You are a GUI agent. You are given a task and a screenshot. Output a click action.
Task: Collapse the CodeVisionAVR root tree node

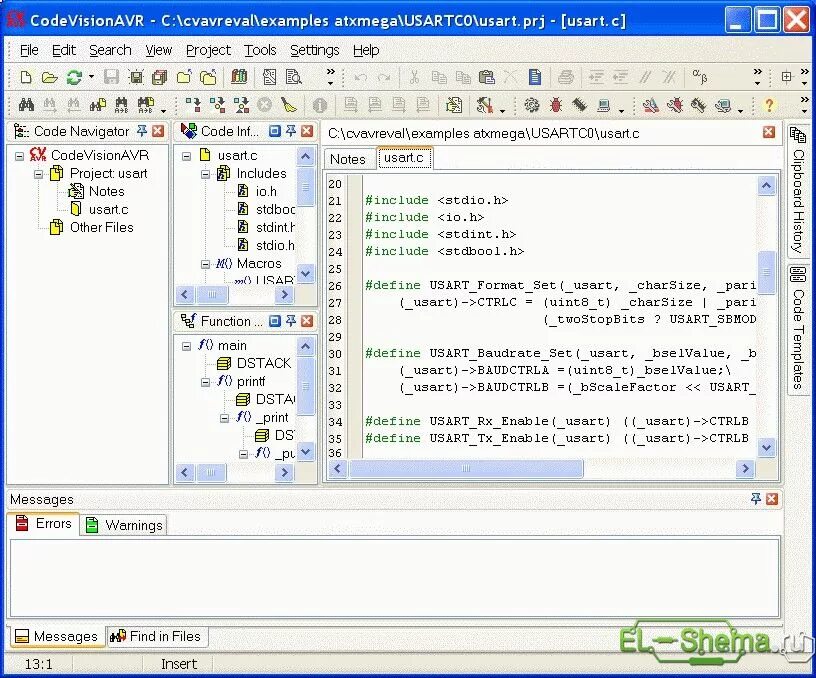20,156
